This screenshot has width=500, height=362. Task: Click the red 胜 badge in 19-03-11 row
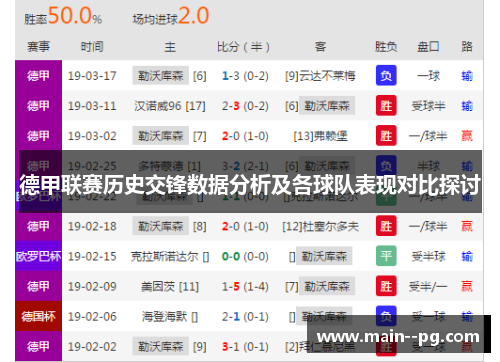[x=386, y=105]
